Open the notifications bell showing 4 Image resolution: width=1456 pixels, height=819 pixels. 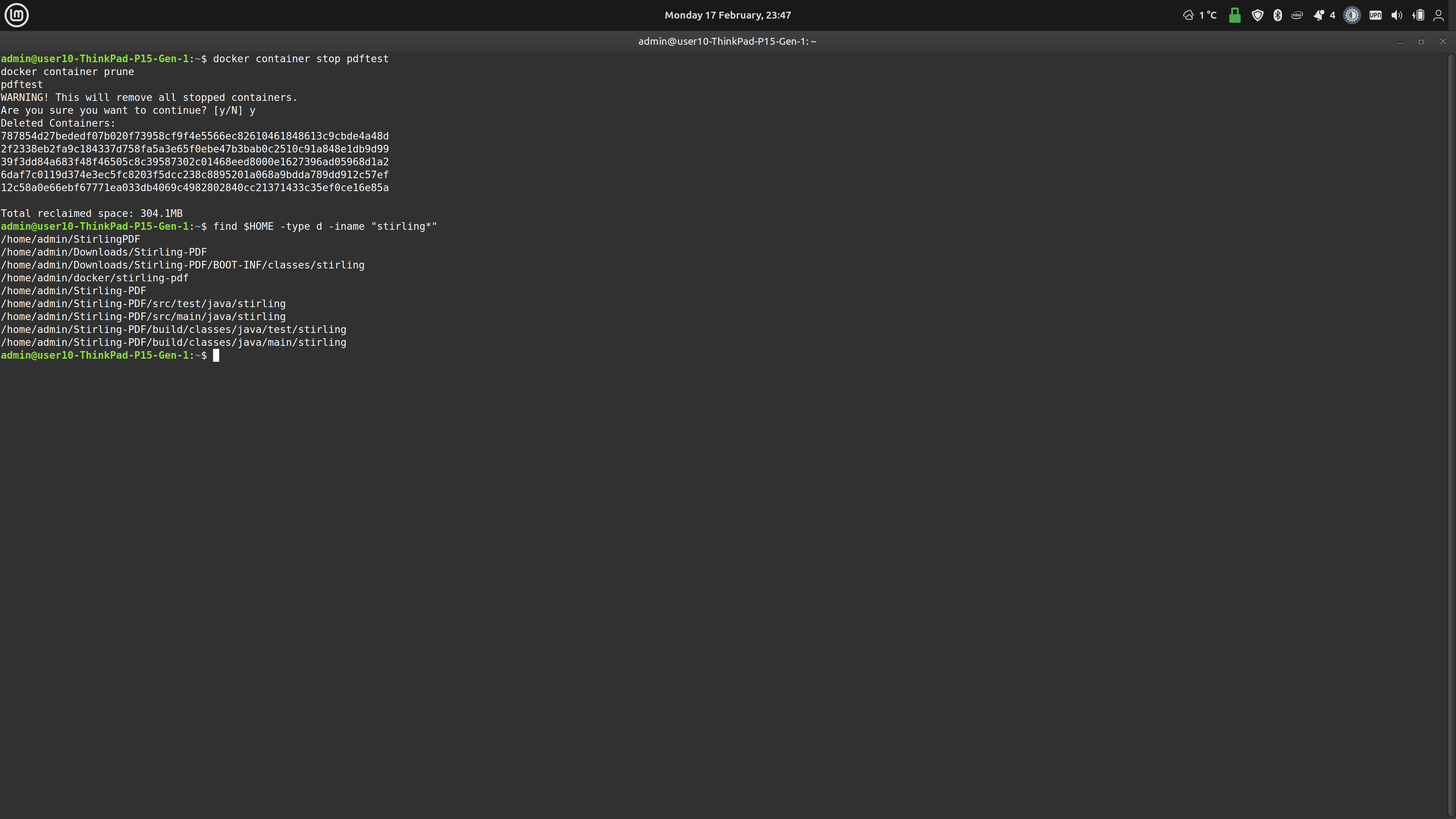point(1324,15)
